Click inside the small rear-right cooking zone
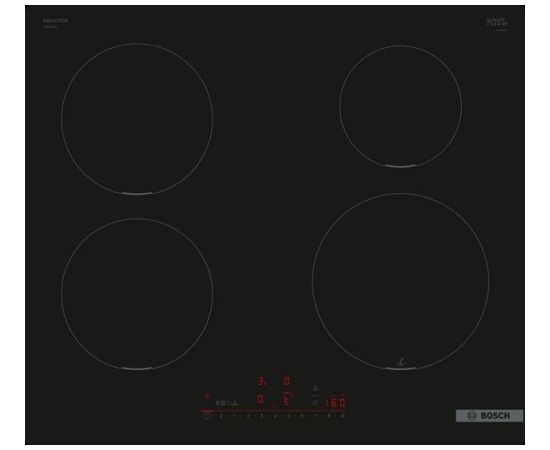This screenshot has width=550, height=450. tap(401, 106)
